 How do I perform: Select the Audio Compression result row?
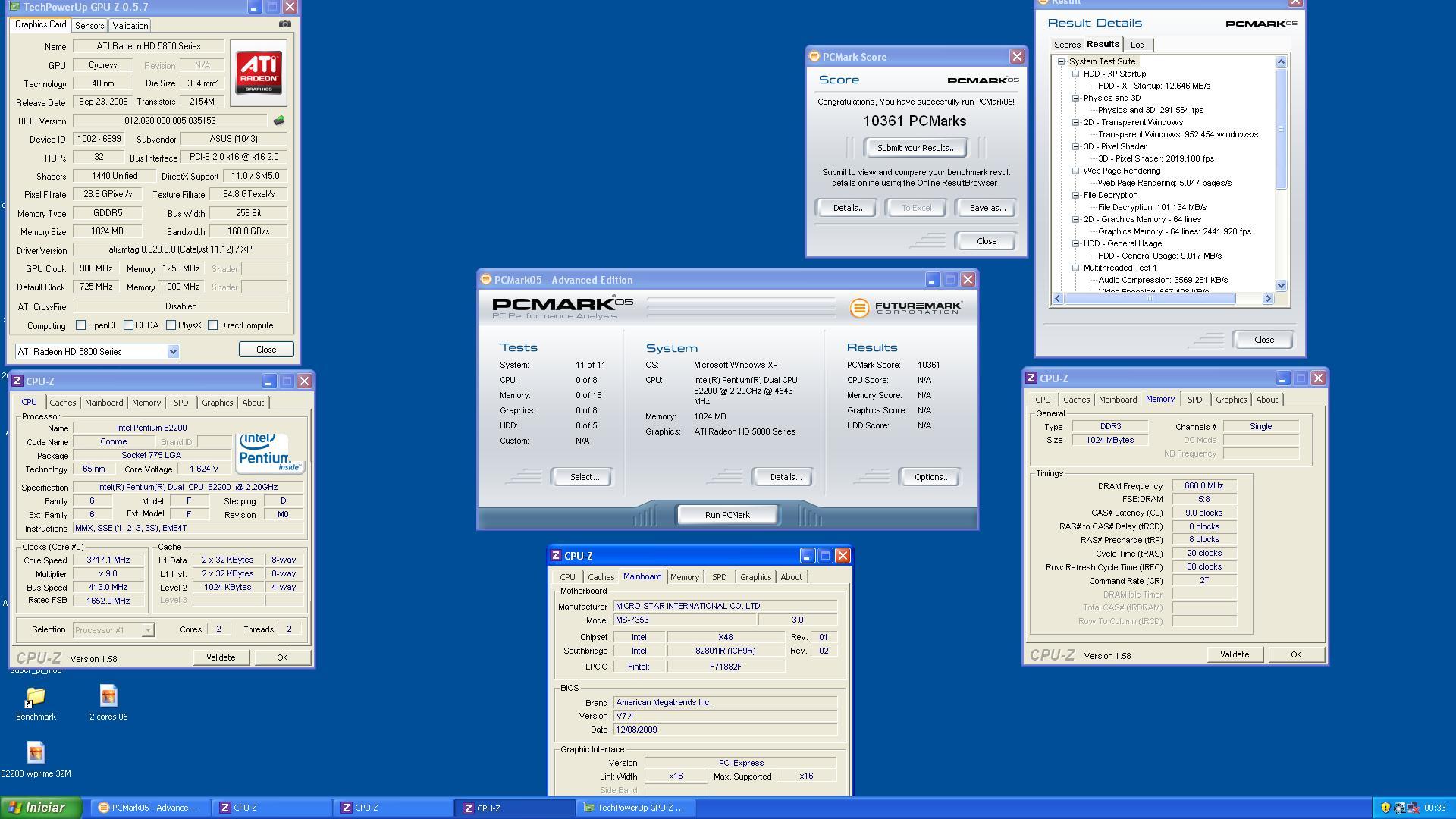(x=1163, y=280)
